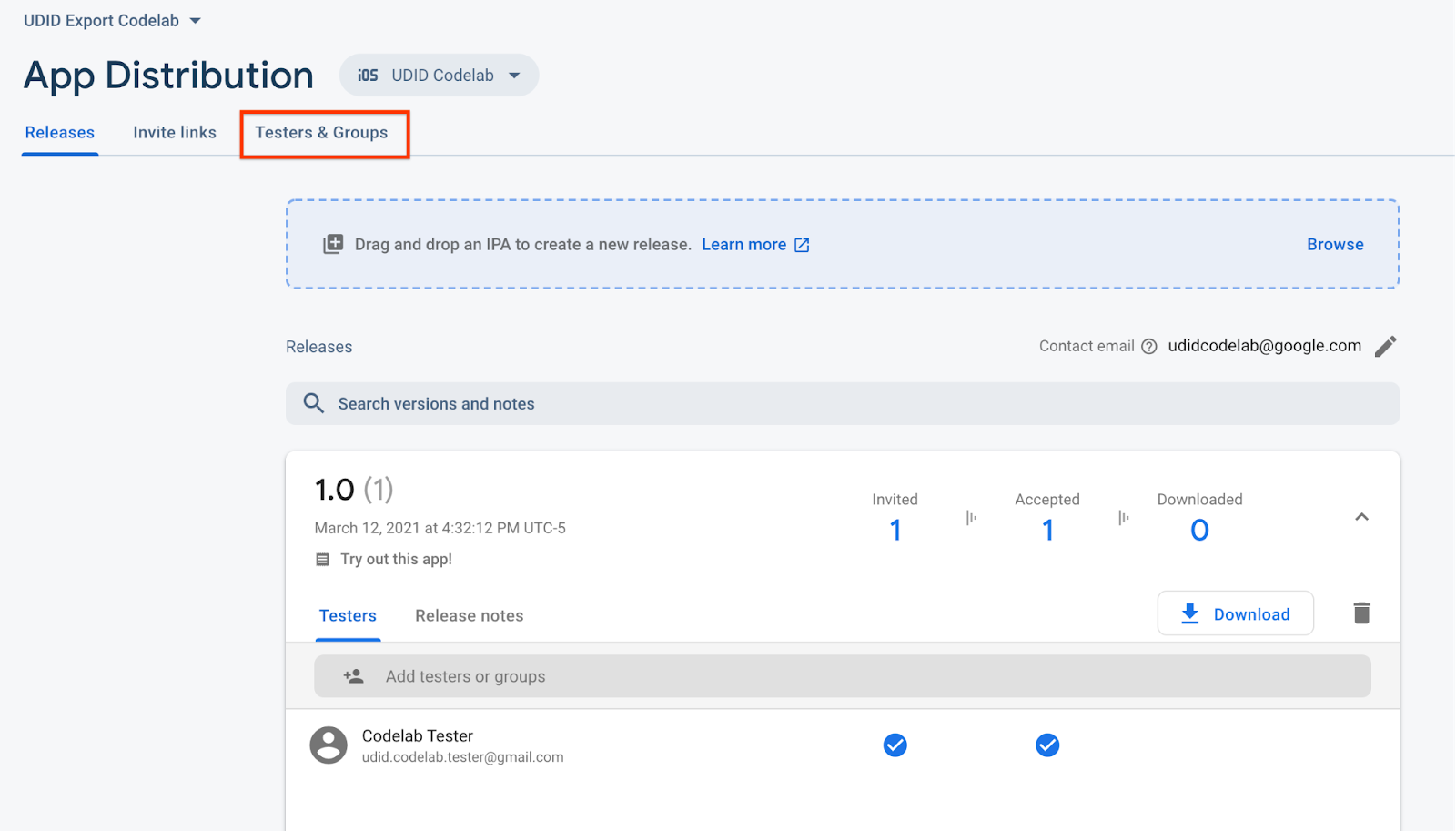Click the release notes icon beside 'Try out this app!'

pos(322,560)
